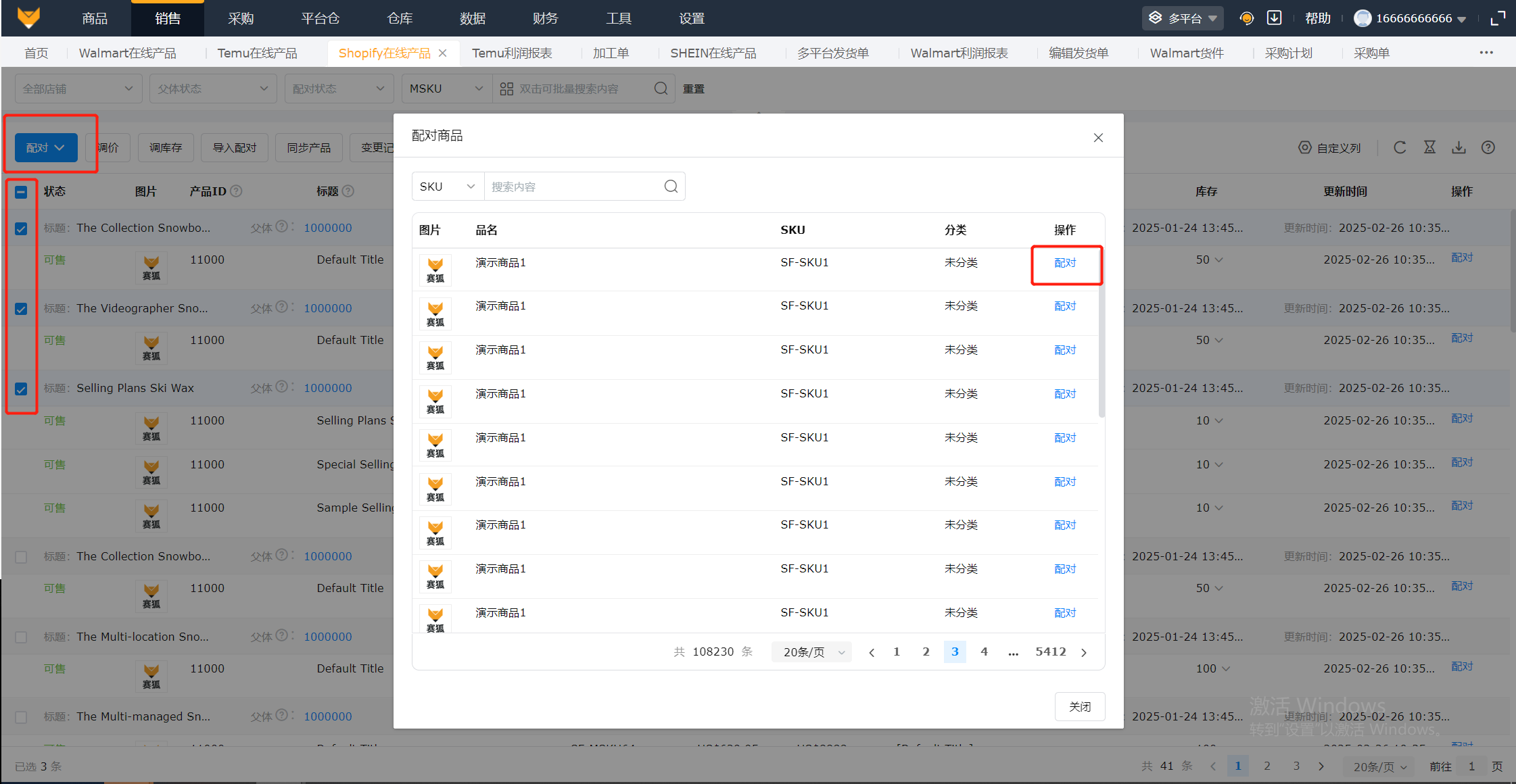
Task: Click the orange notification icon in the top bar
Action: click(x=1246, y=18)
